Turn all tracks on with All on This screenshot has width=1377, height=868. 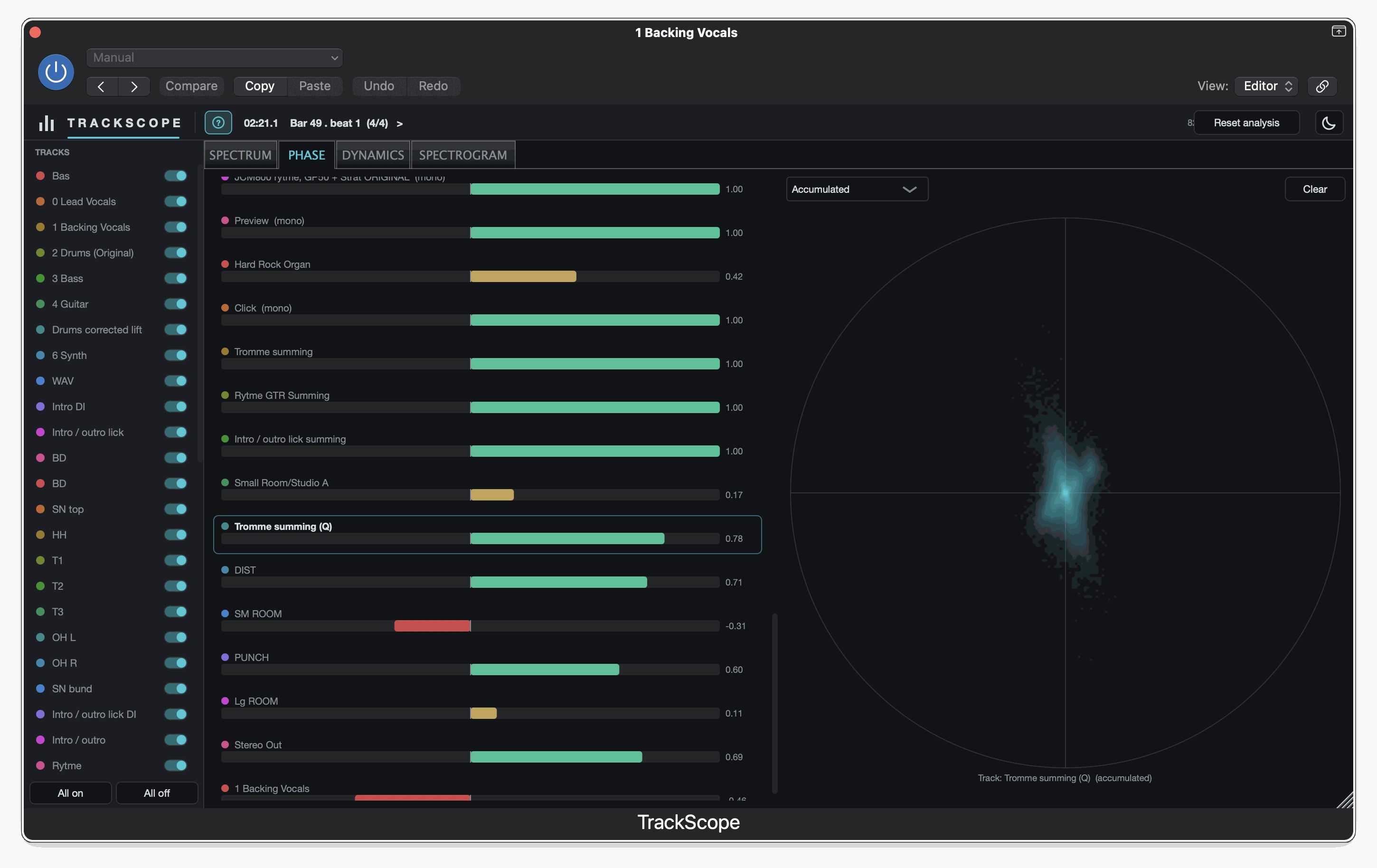70,793
